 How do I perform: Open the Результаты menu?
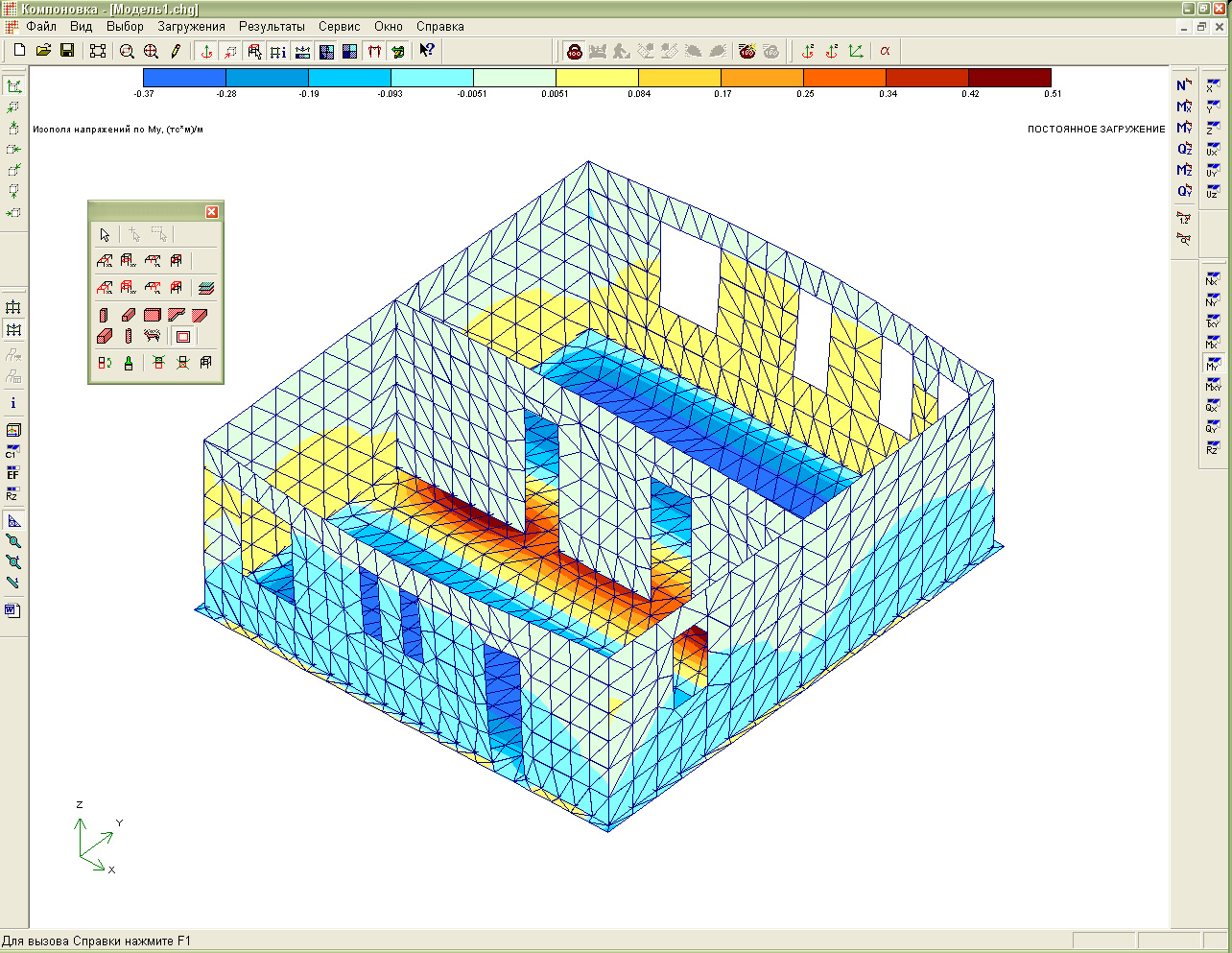272,27
